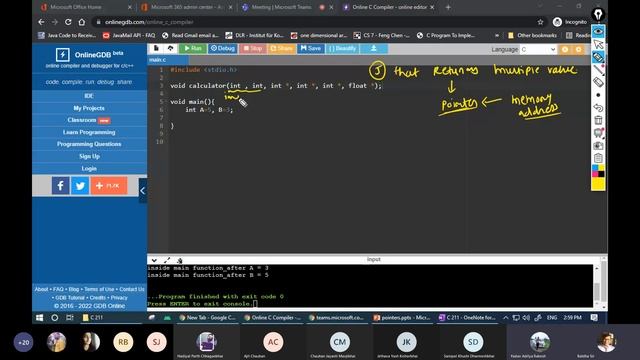
Task: Open Programming Questions in sidebar
Action: (89, 144)
